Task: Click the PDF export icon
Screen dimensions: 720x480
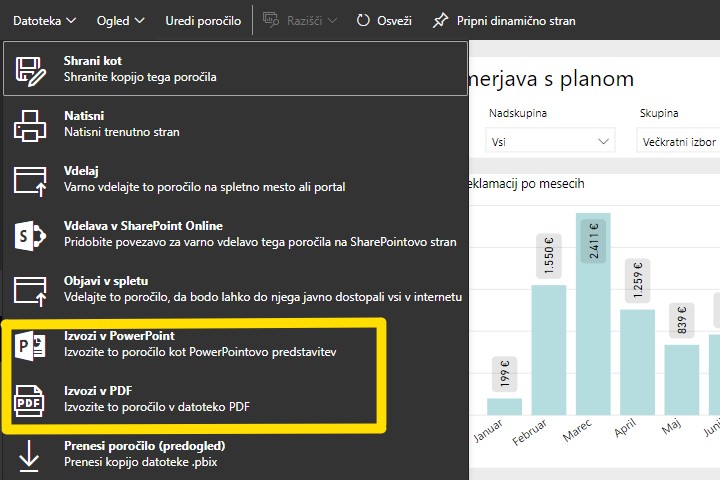Action: pyautogui.click(x=29, y=401)
